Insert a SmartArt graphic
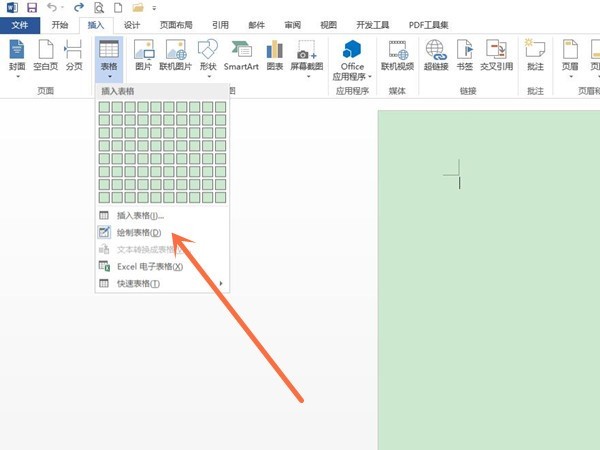 point(241,55)
